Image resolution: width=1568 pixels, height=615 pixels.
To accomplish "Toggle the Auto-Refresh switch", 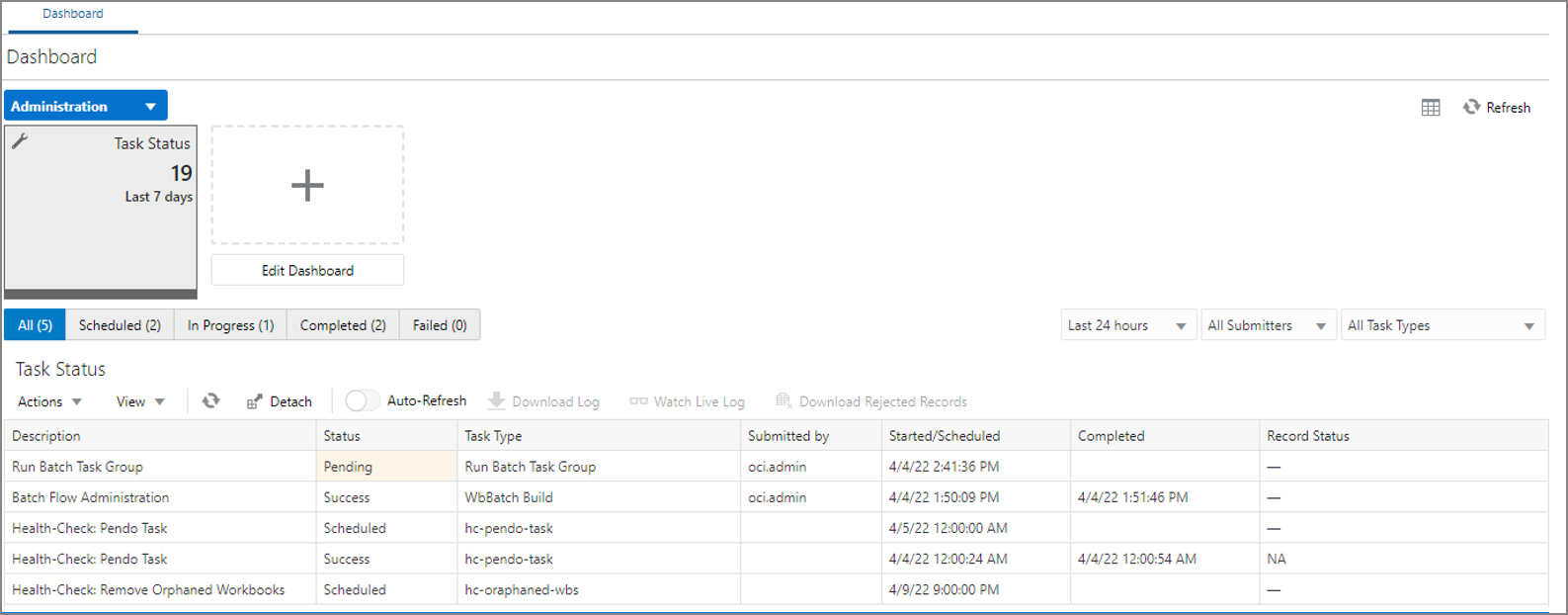I will click(362, 400).
